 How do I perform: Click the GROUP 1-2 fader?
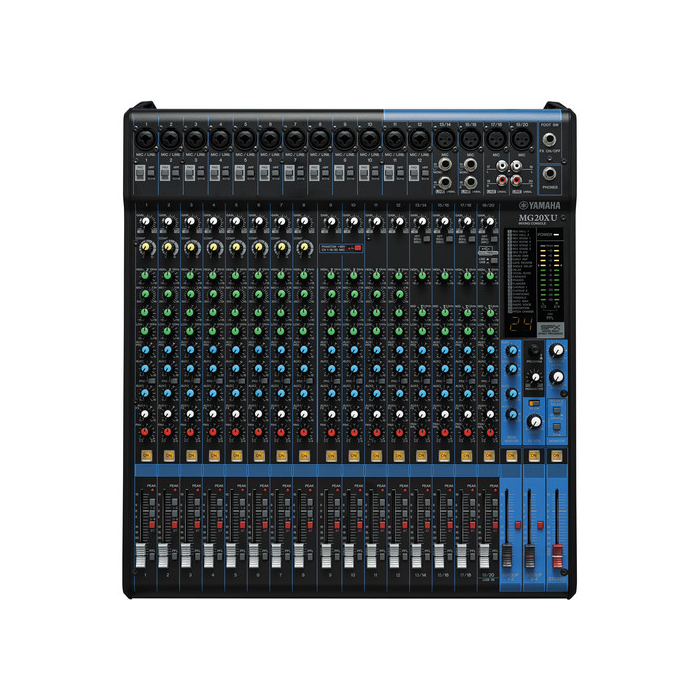507,555
